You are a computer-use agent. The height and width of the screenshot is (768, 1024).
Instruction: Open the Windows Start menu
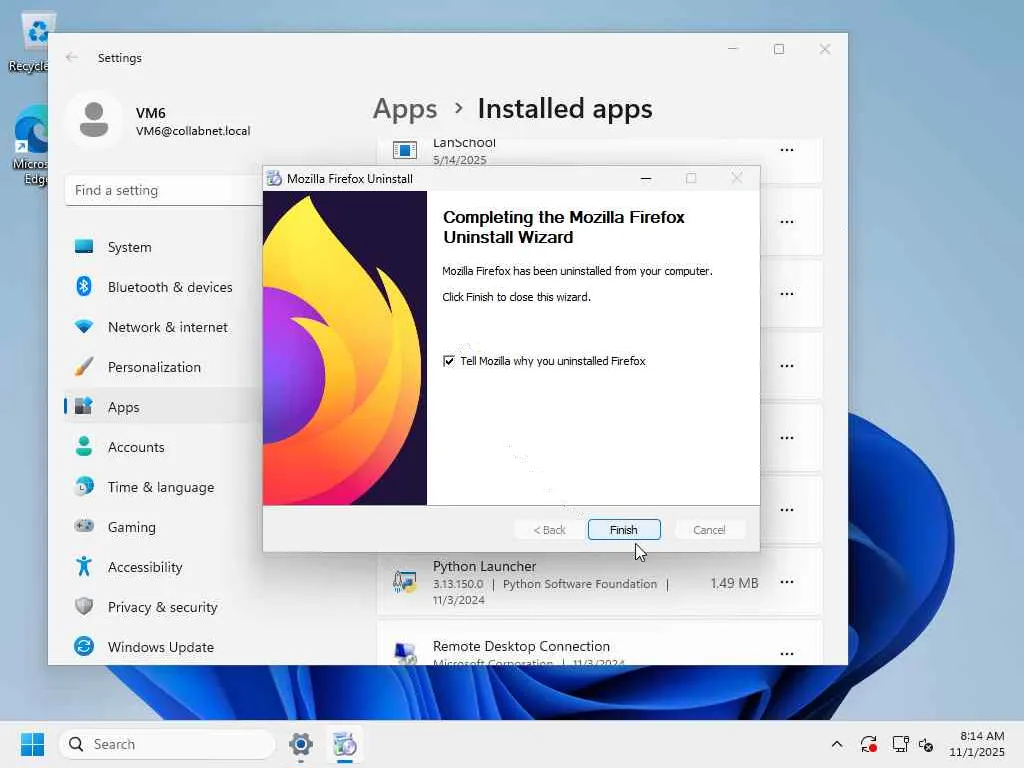(x=32, y=744)
